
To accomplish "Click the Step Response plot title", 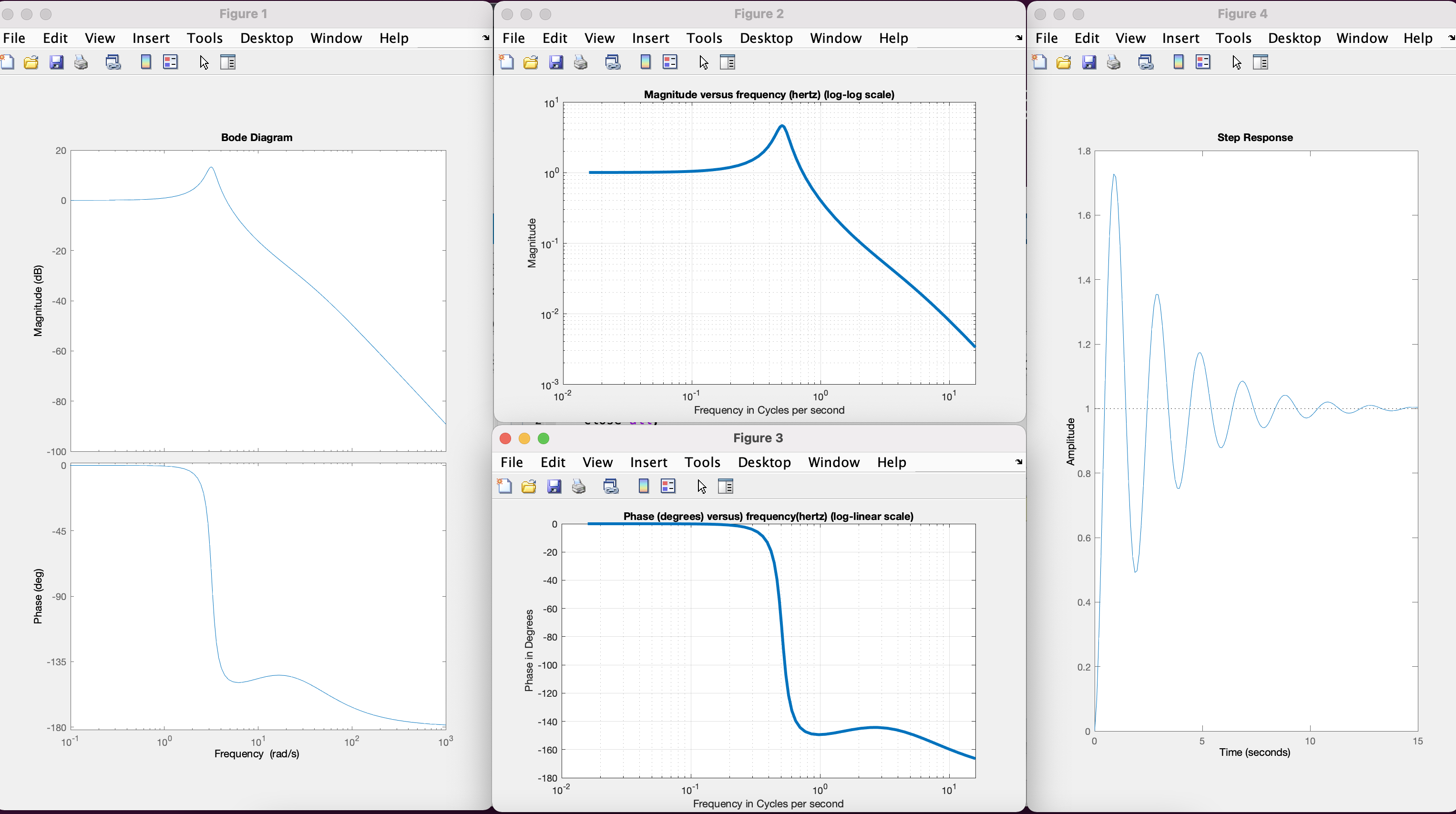I will tap(1254, 137).
